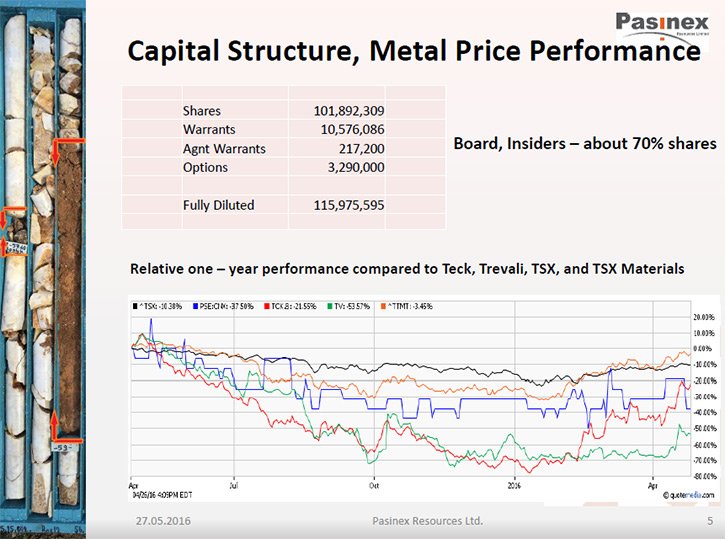Click the footer 'Pasinex Resources Ltd.'

[427, 521]
